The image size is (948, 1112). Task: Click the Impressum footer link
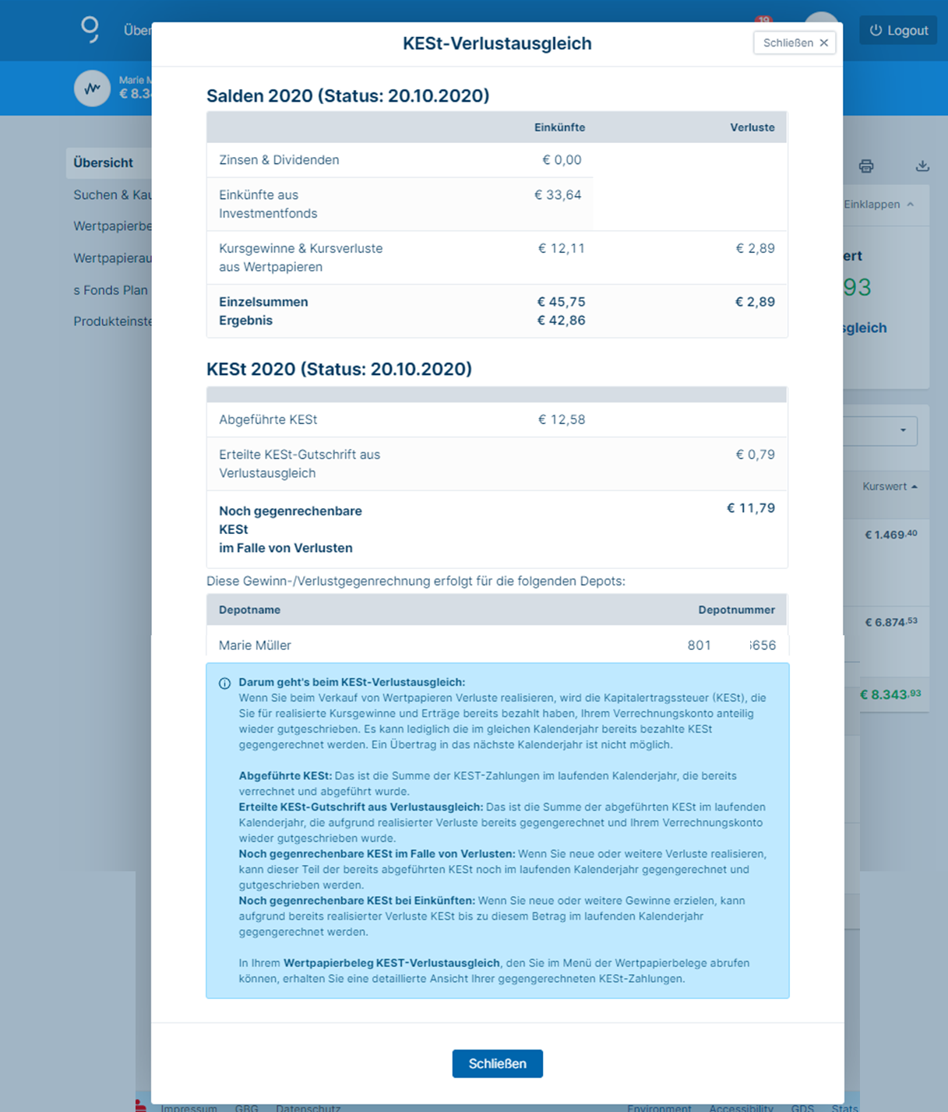(189, 1107)
